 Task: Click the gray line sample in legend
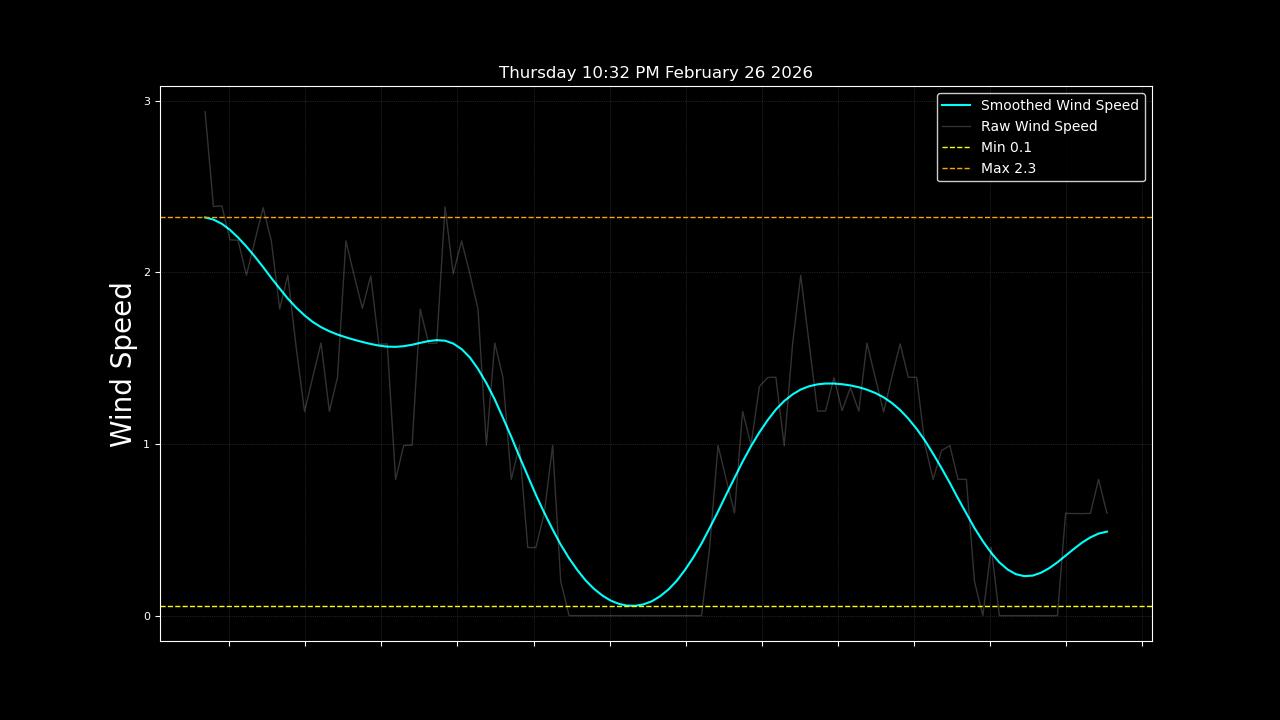point(956,126)
